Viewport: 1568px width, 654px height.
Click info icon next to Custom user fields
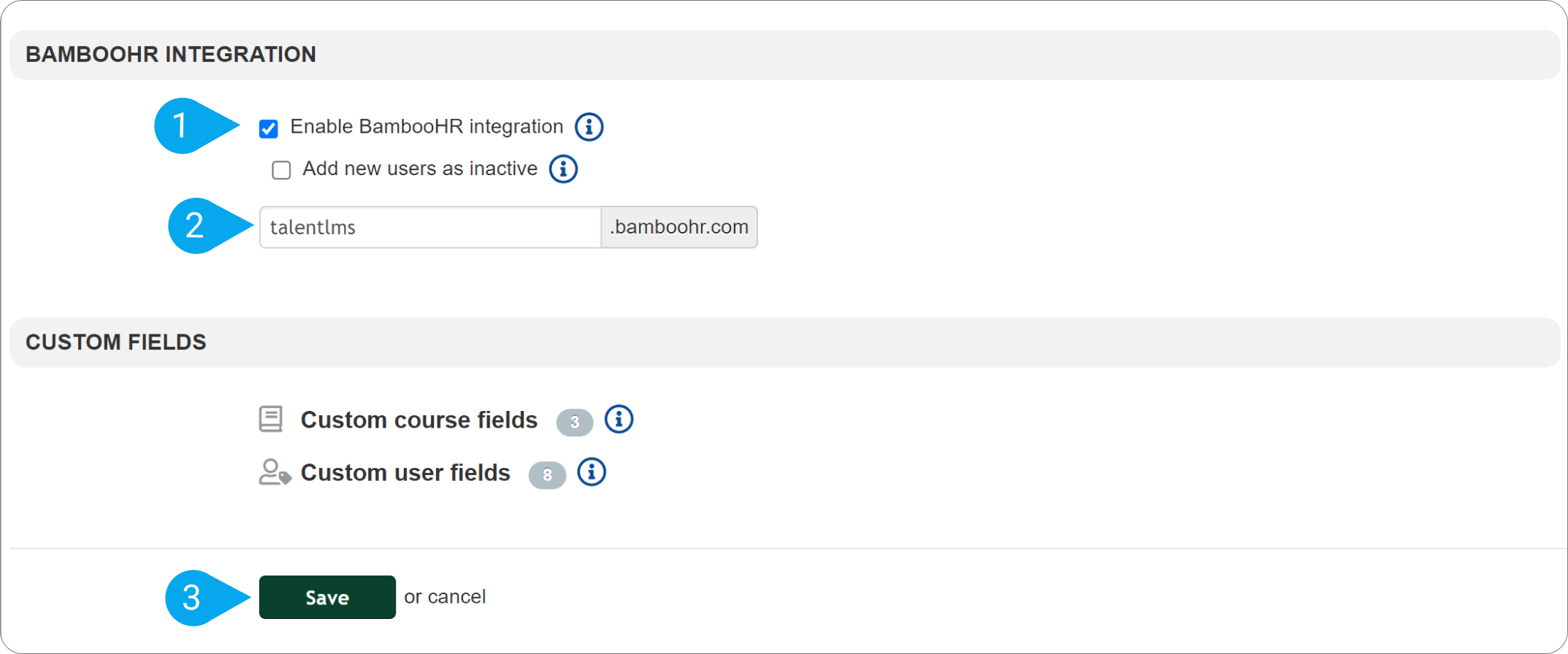[x=592, y=472]
